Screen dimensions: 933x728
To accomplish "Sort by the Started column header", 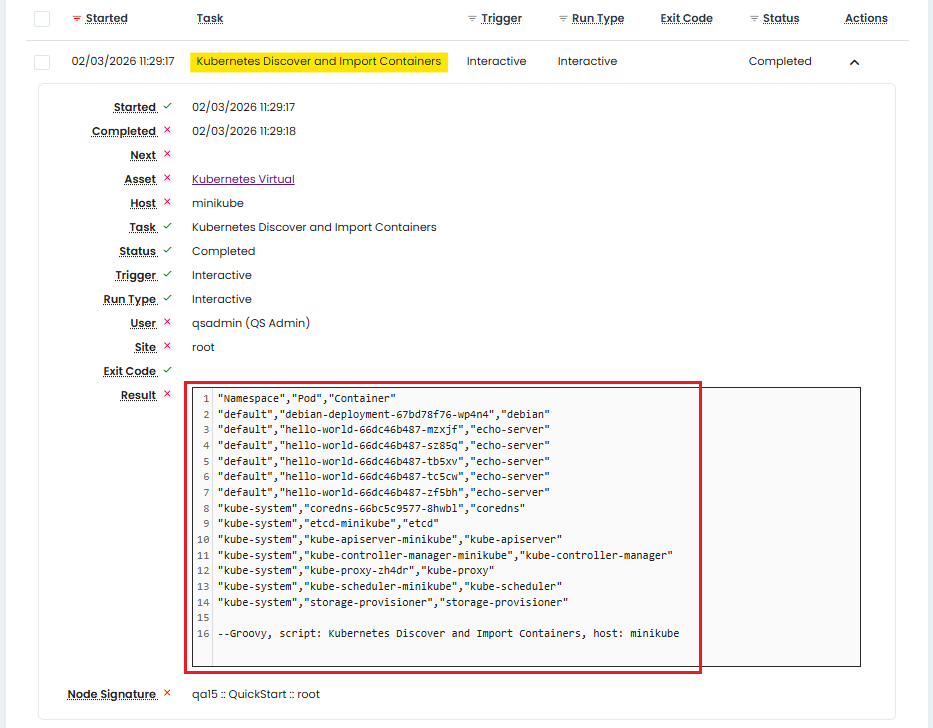I will click(x=106, y=19).
